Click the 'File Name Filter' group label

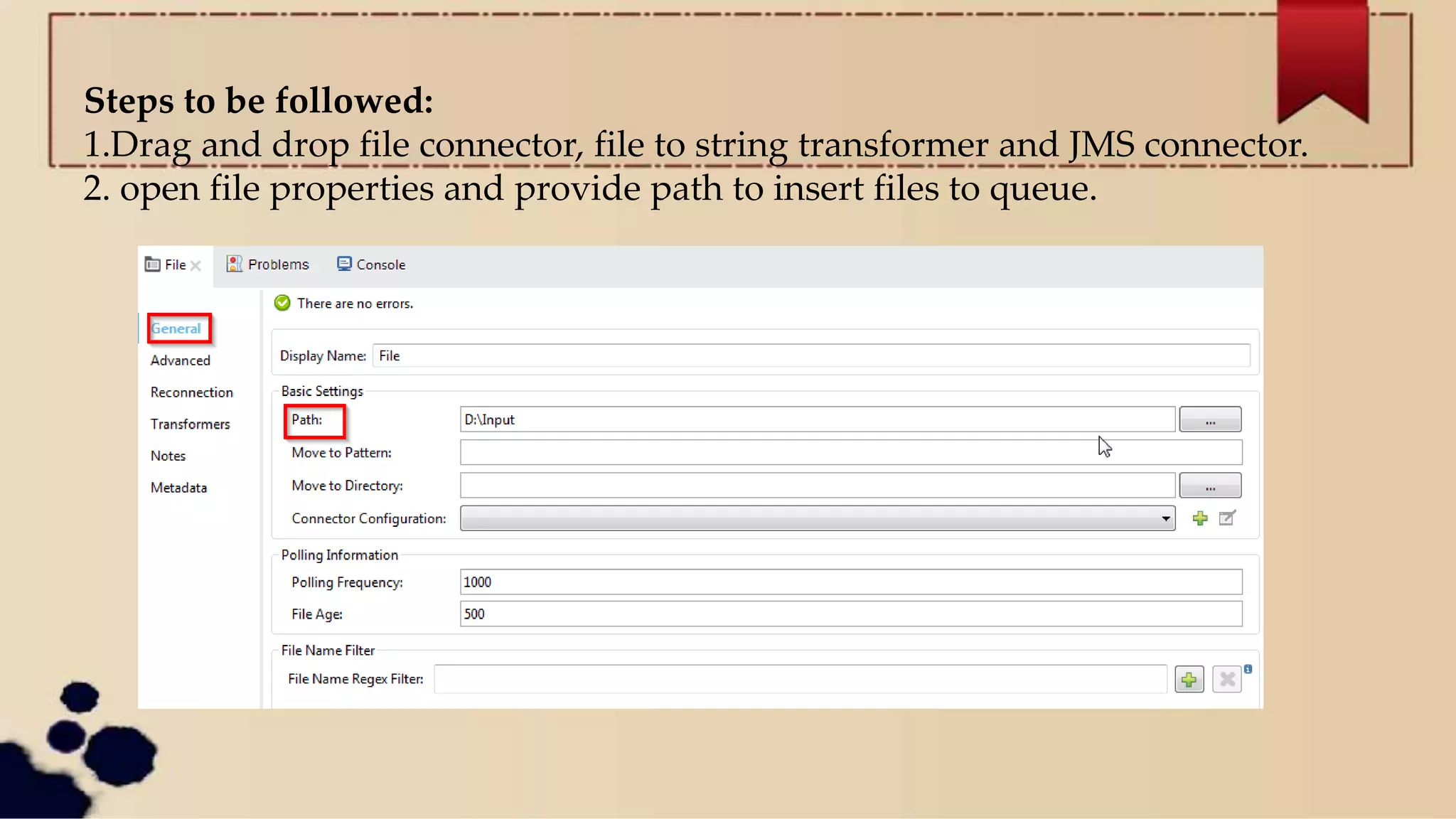point(328,651)
